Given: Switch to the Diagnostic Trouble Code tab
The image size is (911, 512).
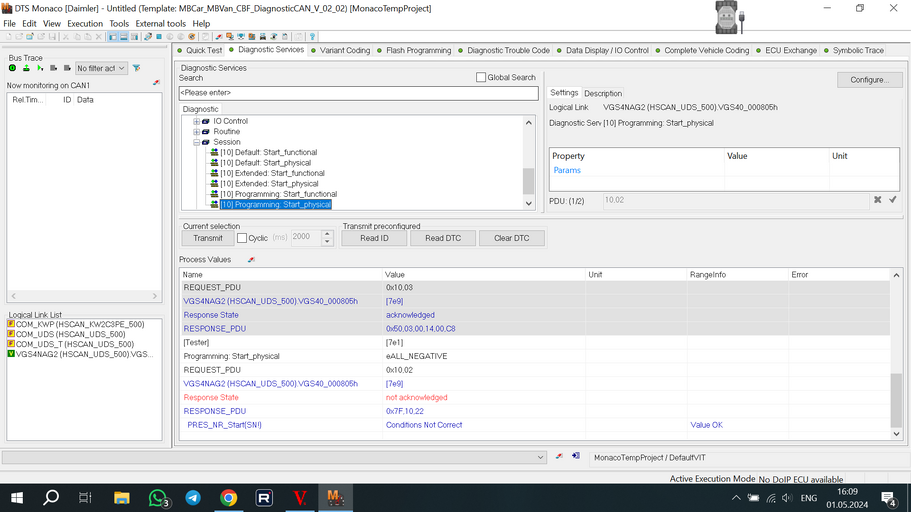Looking at the screenshot, I should point(504,51).
